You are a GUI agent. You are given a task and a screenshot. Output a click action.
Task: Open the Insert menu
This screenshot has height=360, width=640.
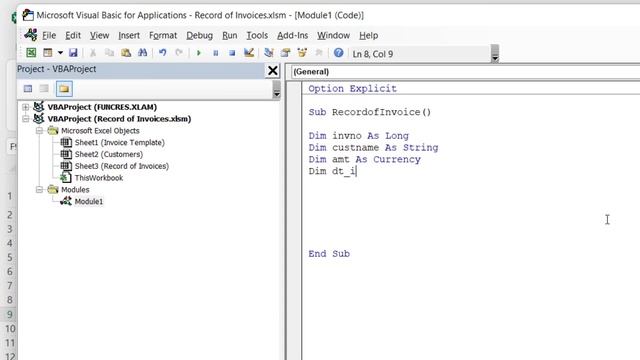pos(129,36)
